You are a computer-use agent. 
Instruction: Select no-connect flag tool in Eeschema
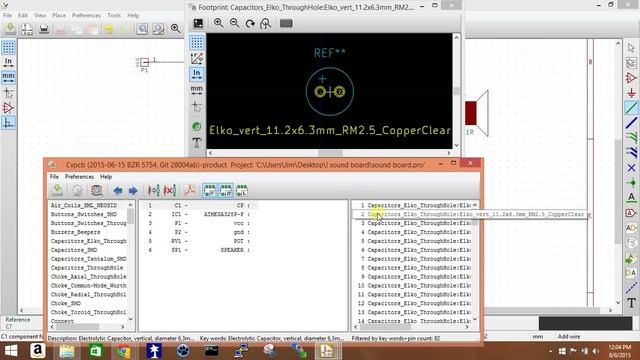[631, 168]
